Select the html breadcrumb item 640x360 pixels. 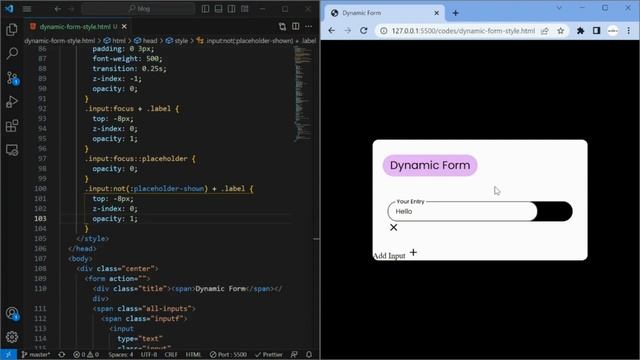coord(115,41)
